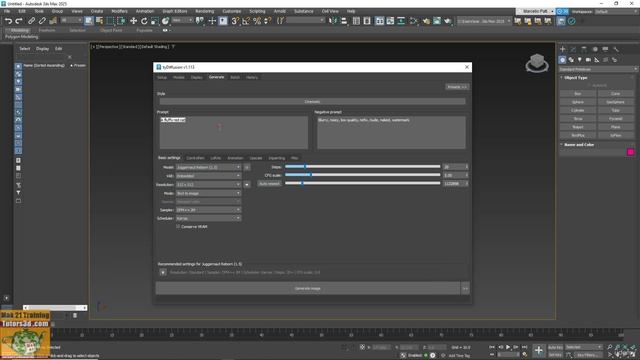Screen dimensions: 640x360
Task: Open the Hierarchy tab in command panel
Action: [584, 49]
